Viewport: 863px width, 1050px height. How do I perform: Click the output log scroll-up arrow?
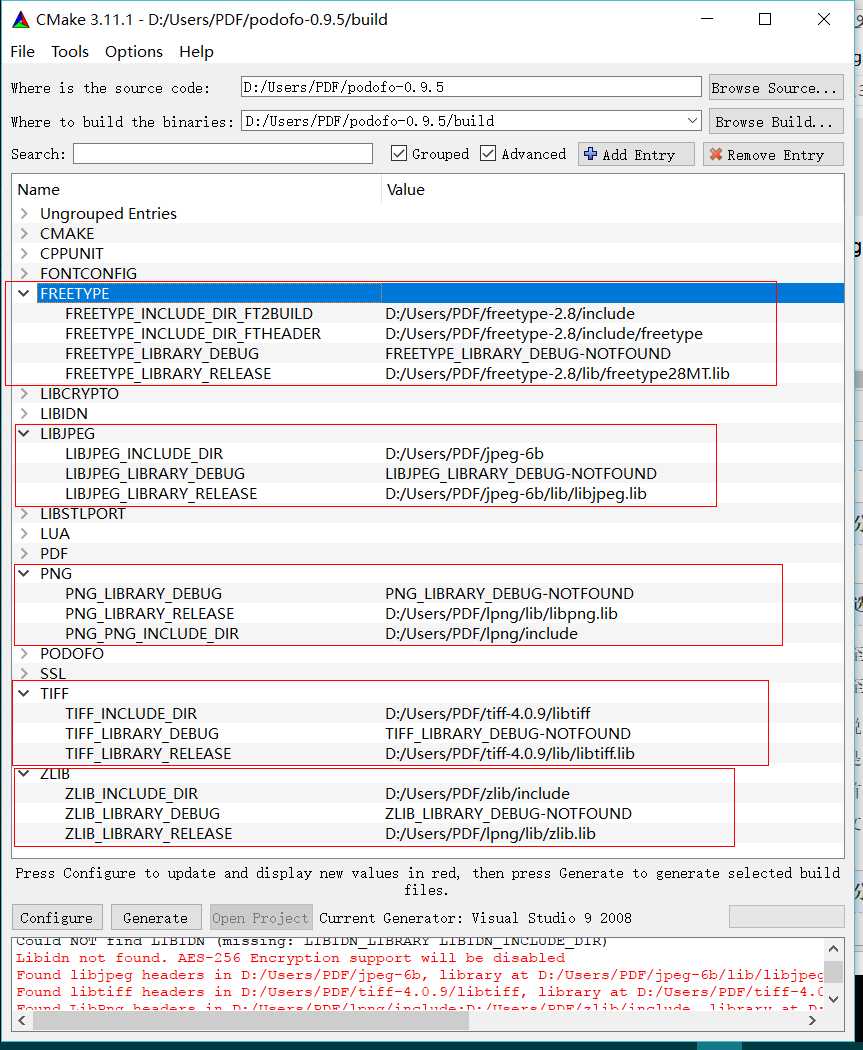[834, 948]
